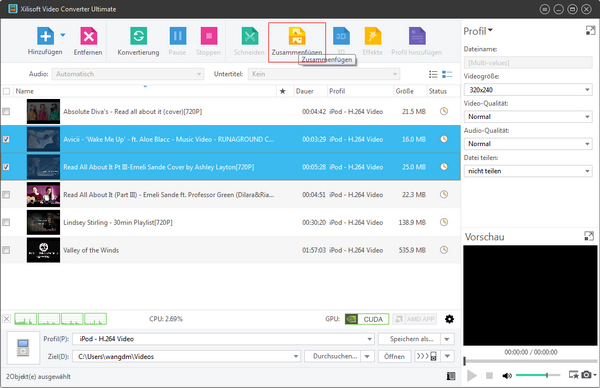Click the Speichern als... button
This screenshot has width=600, height=388.
tap(409, 339)
